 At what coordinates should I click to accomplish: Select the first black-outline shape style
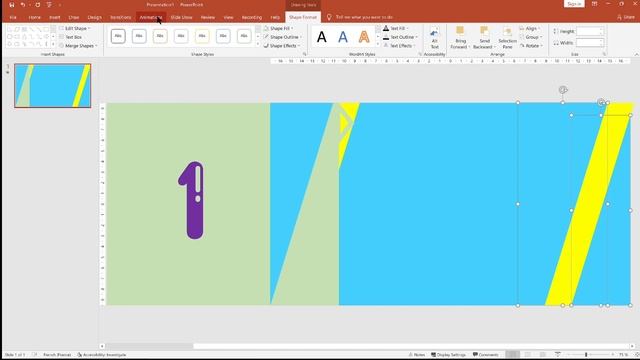click(x=118, y=36)
